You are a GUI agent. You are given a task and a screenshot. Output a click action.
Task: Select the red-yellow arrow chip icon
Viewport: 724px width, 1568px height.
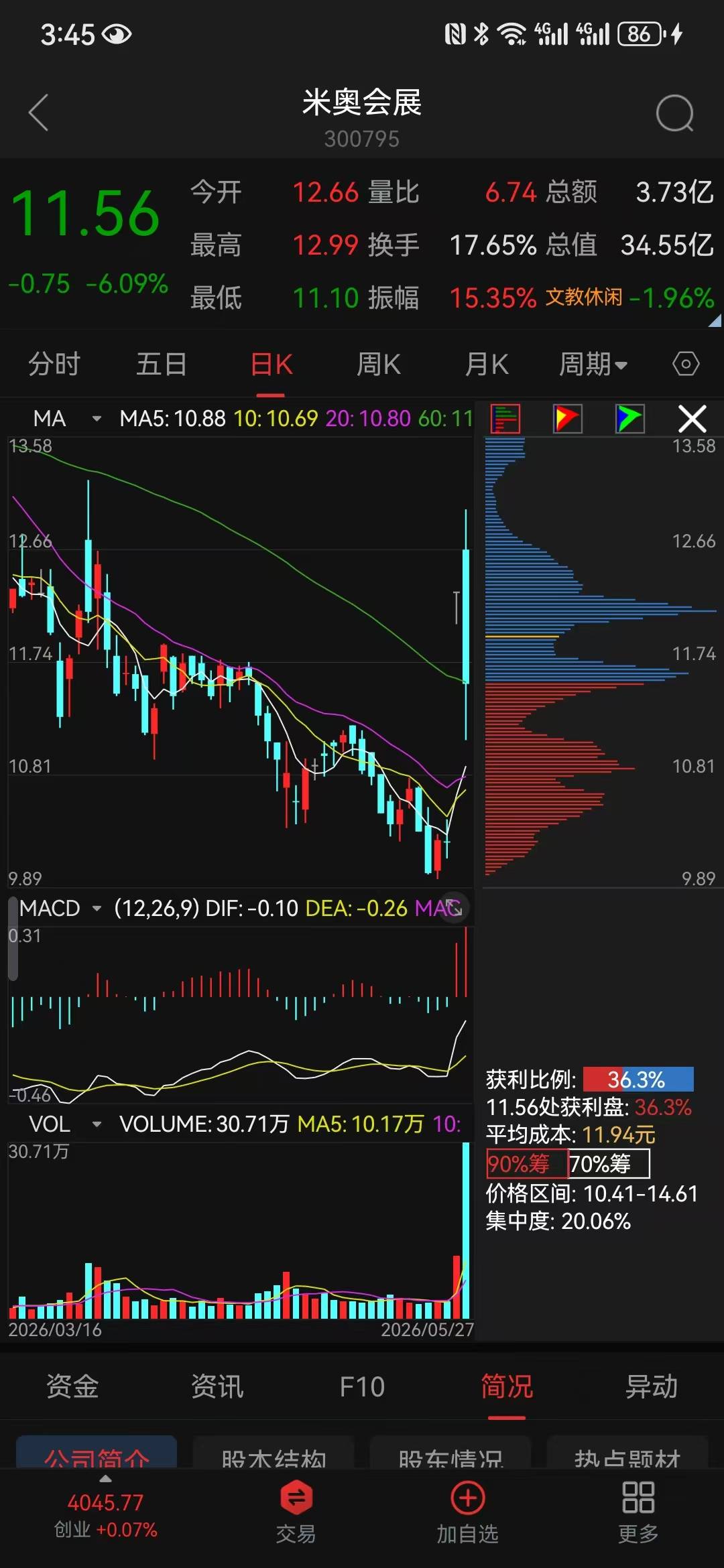567,419
